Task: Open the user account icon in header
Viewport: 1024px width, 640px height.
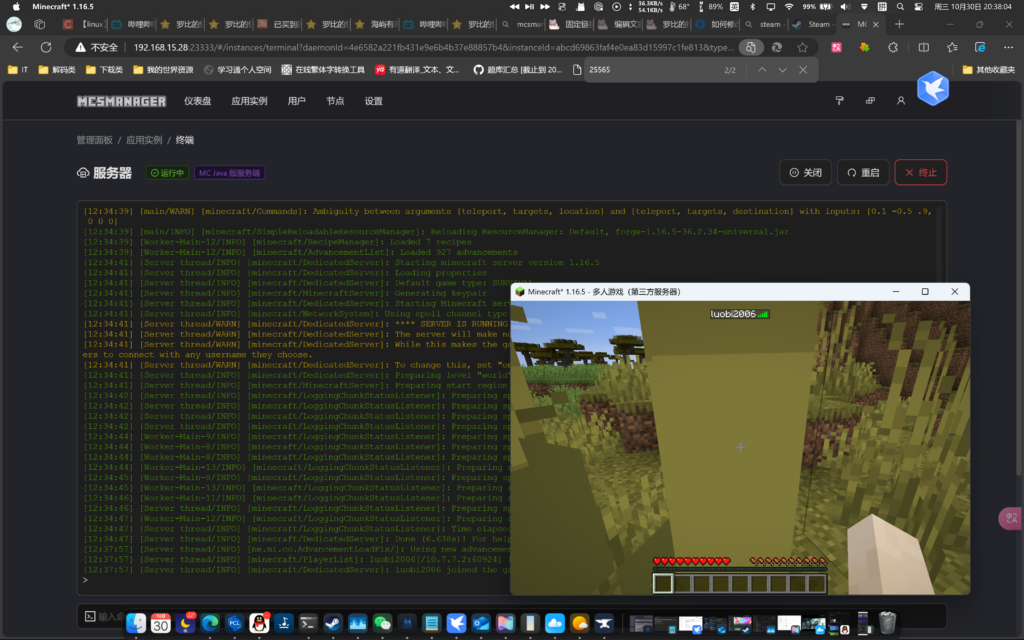Action: tap(901, 101)
